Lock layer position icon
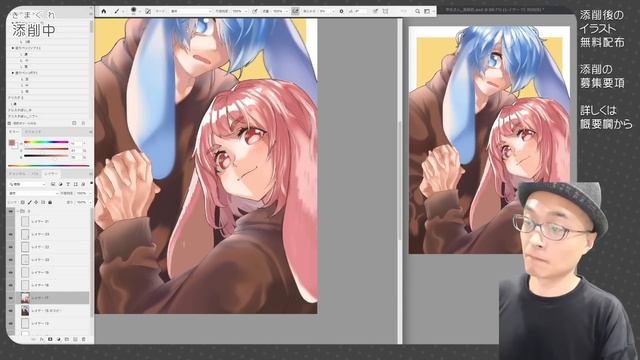The image size is (640, 360). pyautogui.click(x=36, y=202)
